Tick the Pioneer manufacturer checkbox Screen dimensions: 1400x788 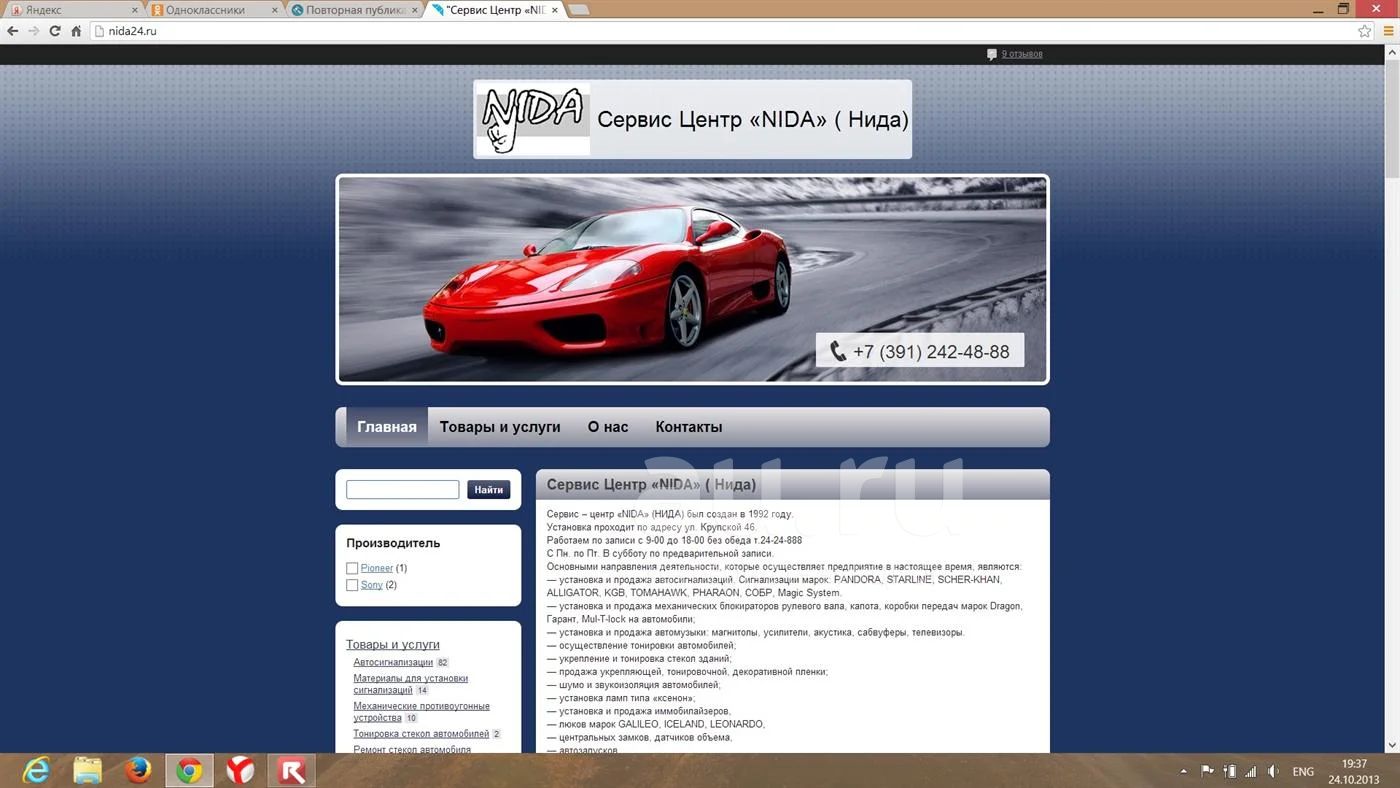pos(352,568)
